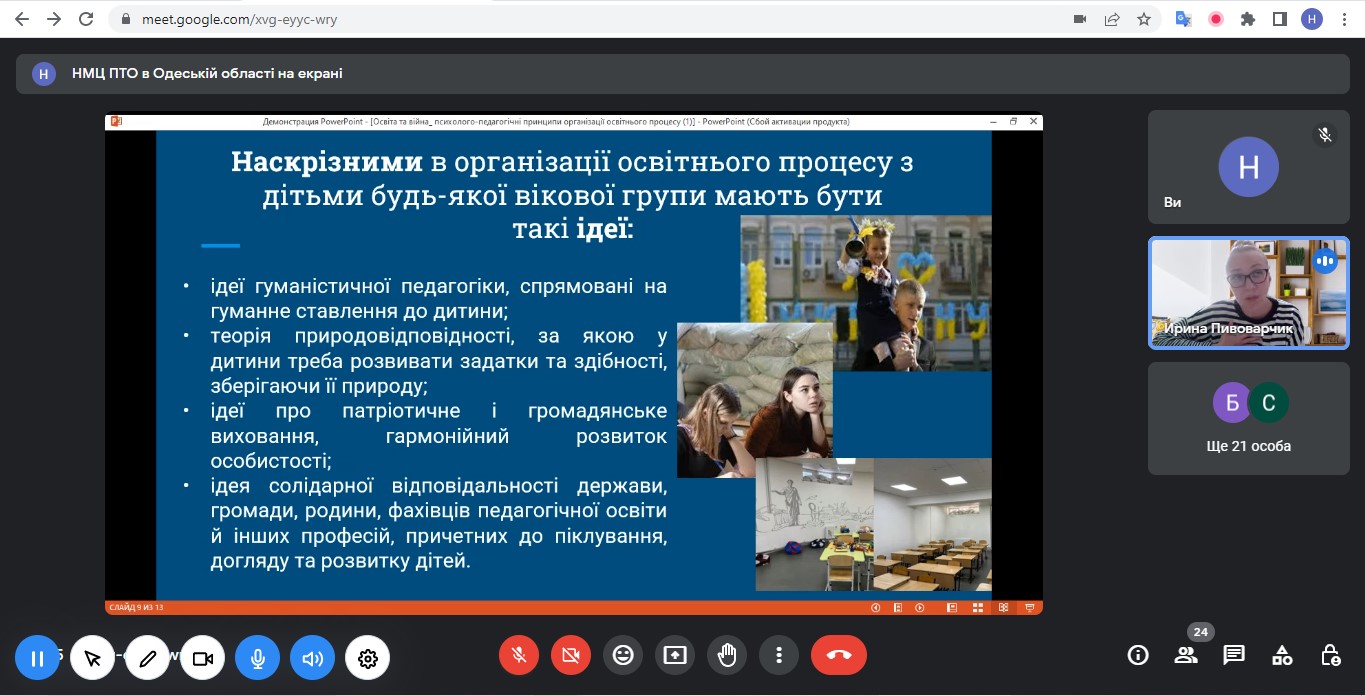Open recorder settings gear
This screenshot has height=696, width=1365.
[367, 658]
